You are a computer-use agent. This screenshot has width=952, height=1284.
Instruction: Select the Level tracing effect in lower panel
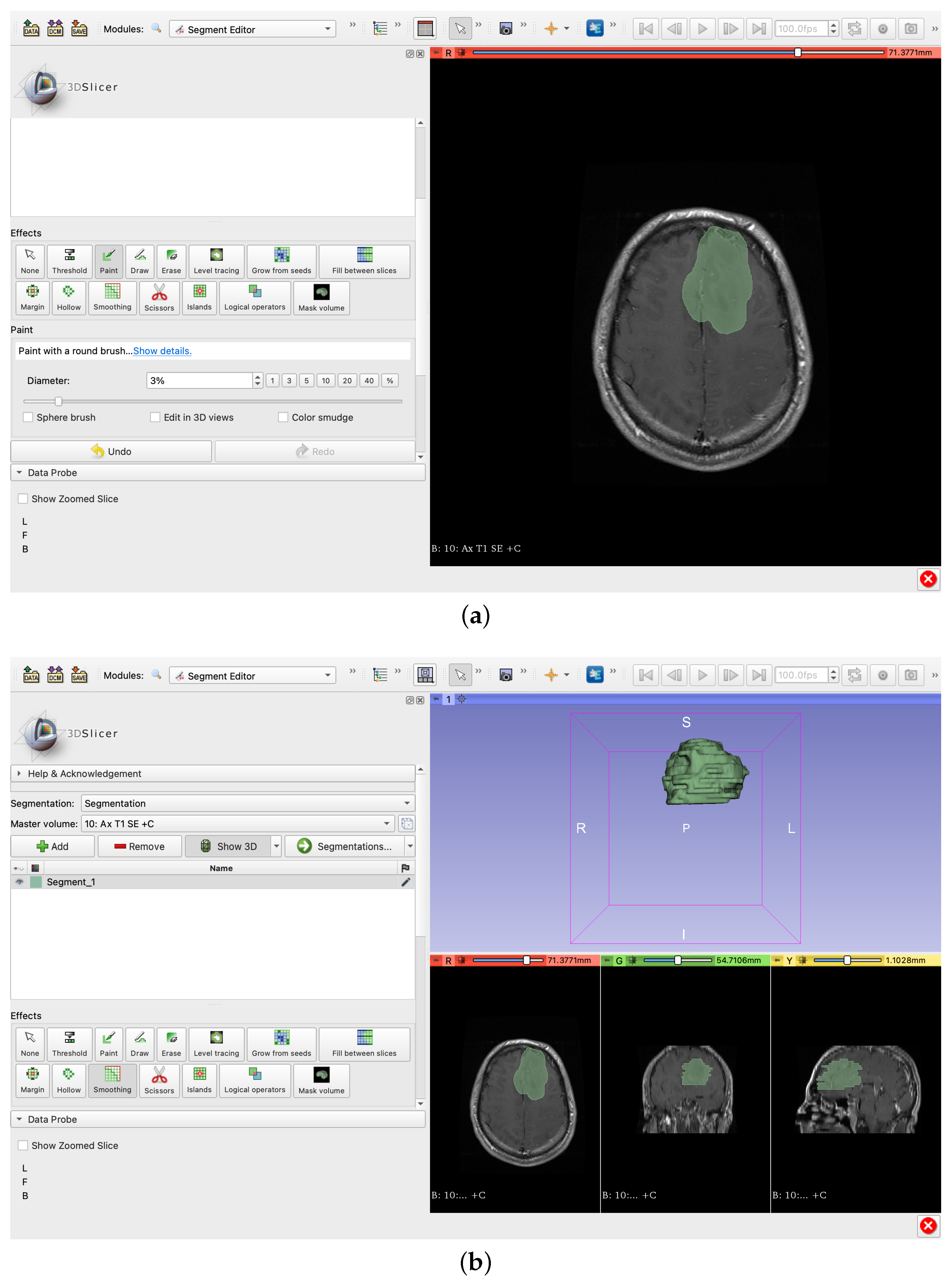coord(216,1044)
